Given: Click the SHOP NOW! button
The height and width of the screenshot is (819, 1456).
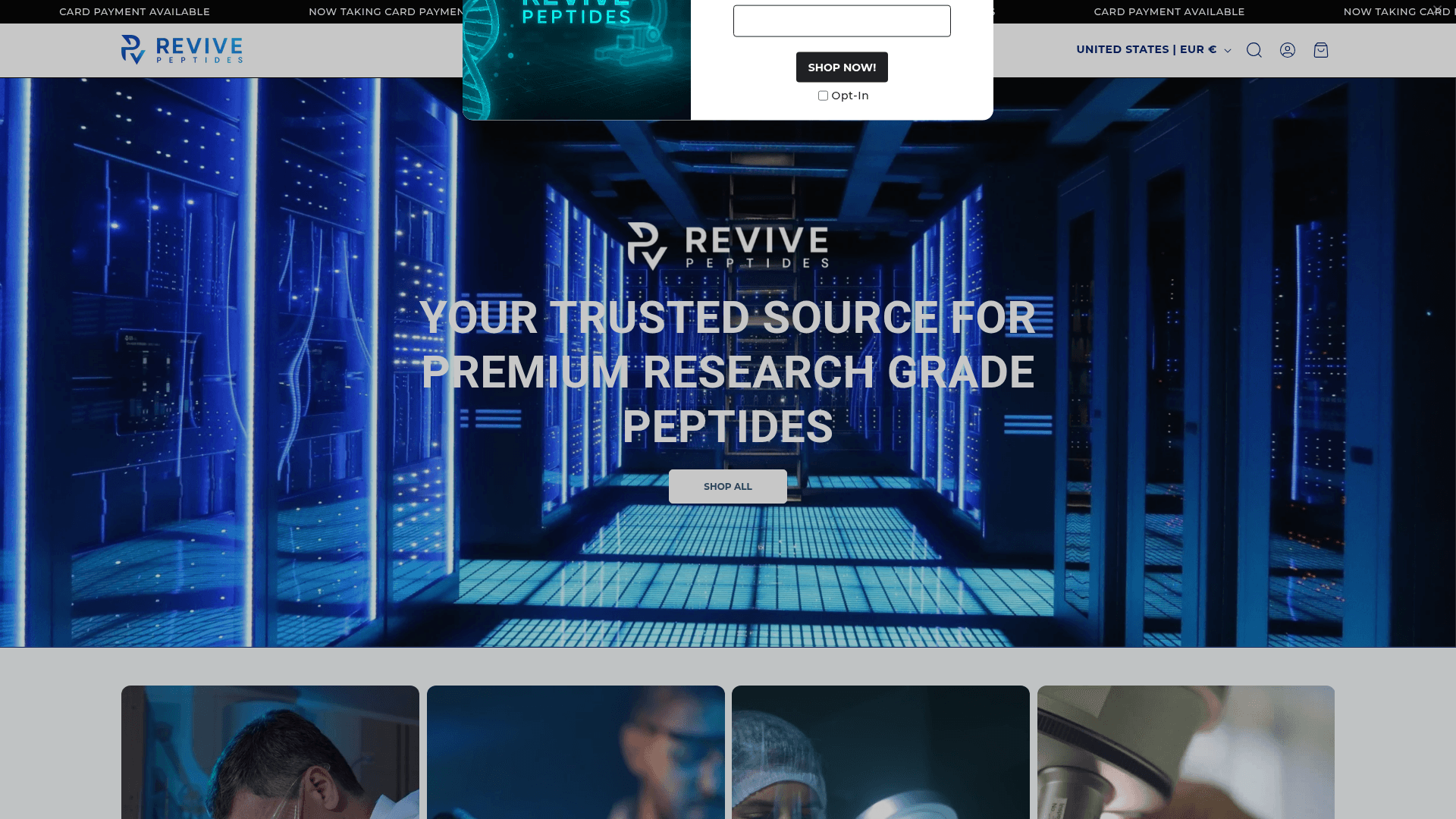Looking at the screenshot, I should tap(842, 67).
